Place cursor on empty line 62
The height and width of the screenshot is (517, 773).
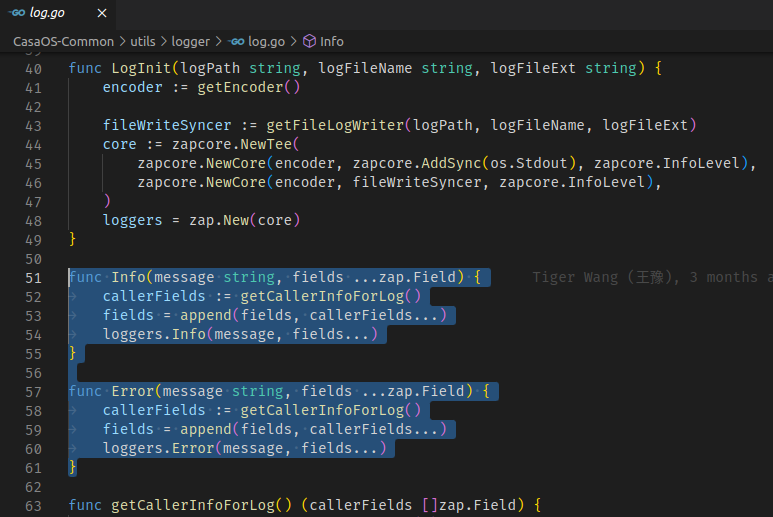point(394,487)
